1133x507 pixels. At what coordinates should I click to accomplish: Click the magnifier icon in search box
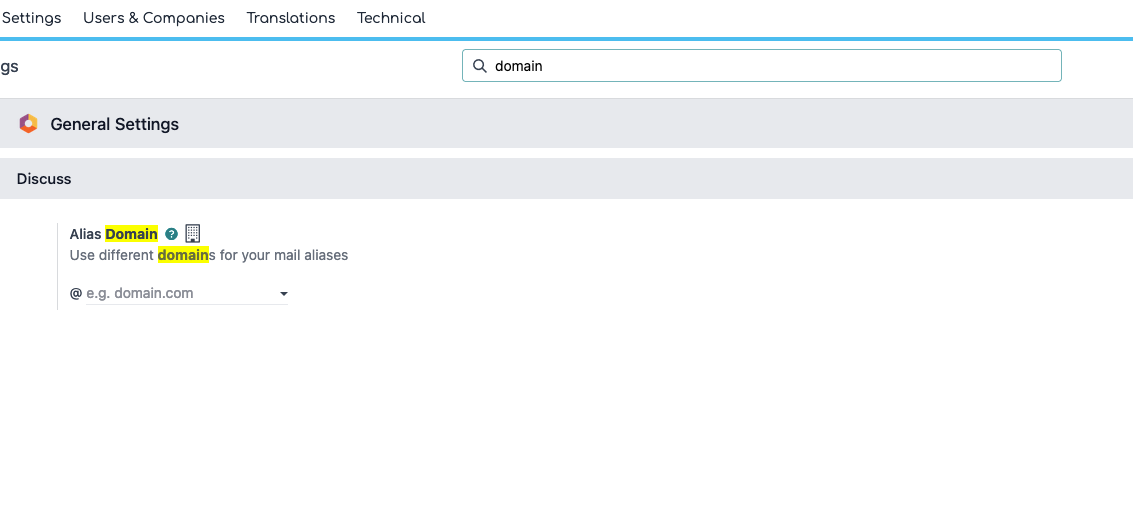tap(479, 66)
